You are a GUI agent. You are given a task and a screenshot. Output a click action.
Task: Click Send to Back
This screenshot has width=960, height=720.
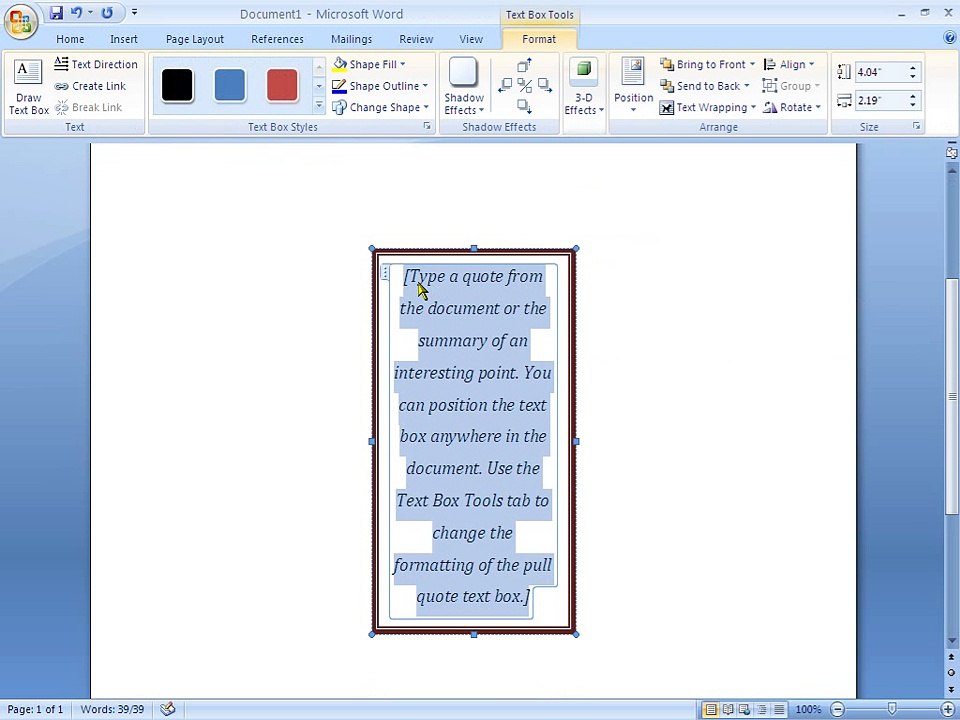(x=705, y=86)
